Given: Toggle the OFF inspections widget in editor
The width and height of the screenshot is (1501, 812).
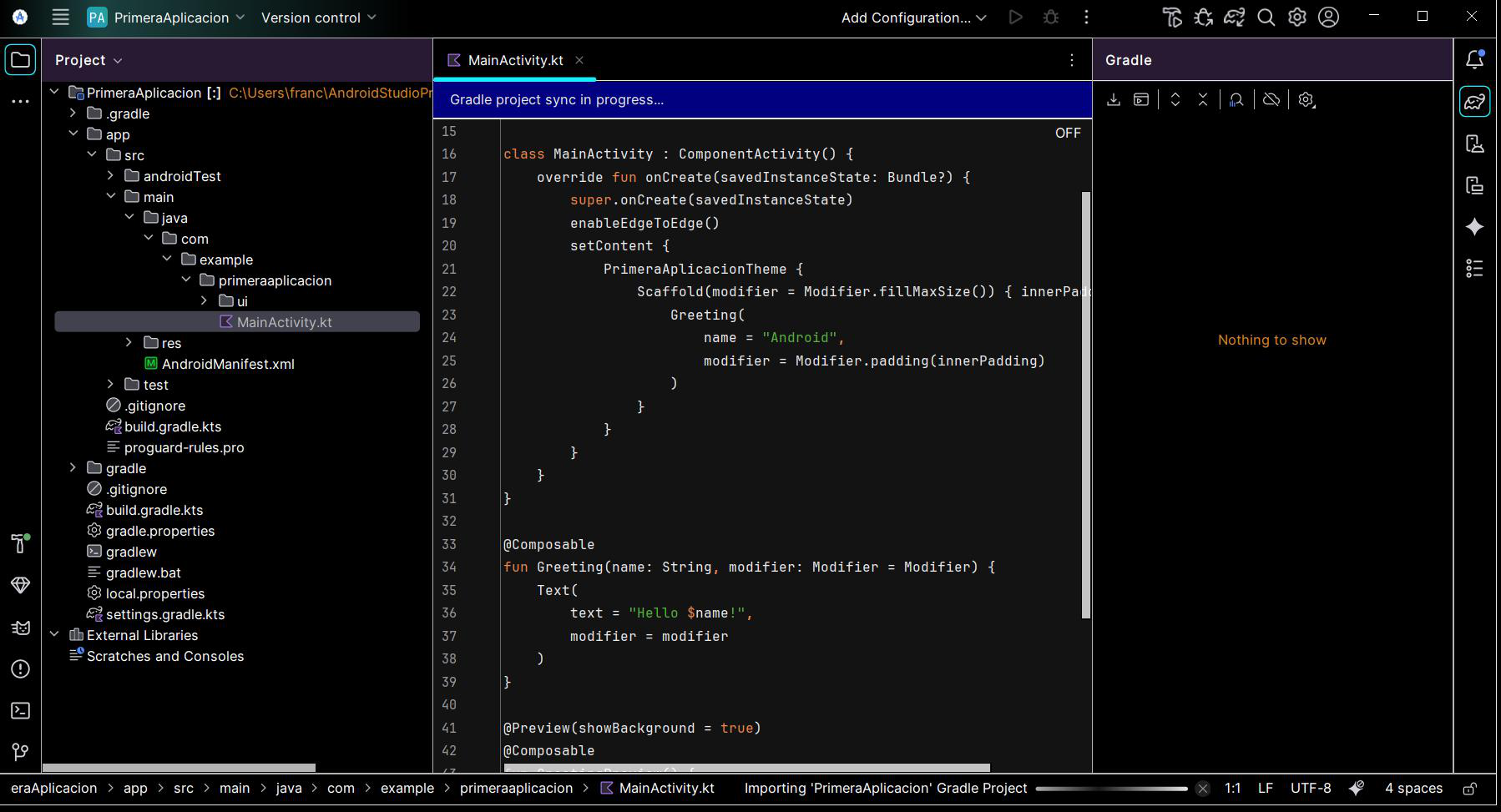Looking at the screenshot, I should click(1068, 133).
